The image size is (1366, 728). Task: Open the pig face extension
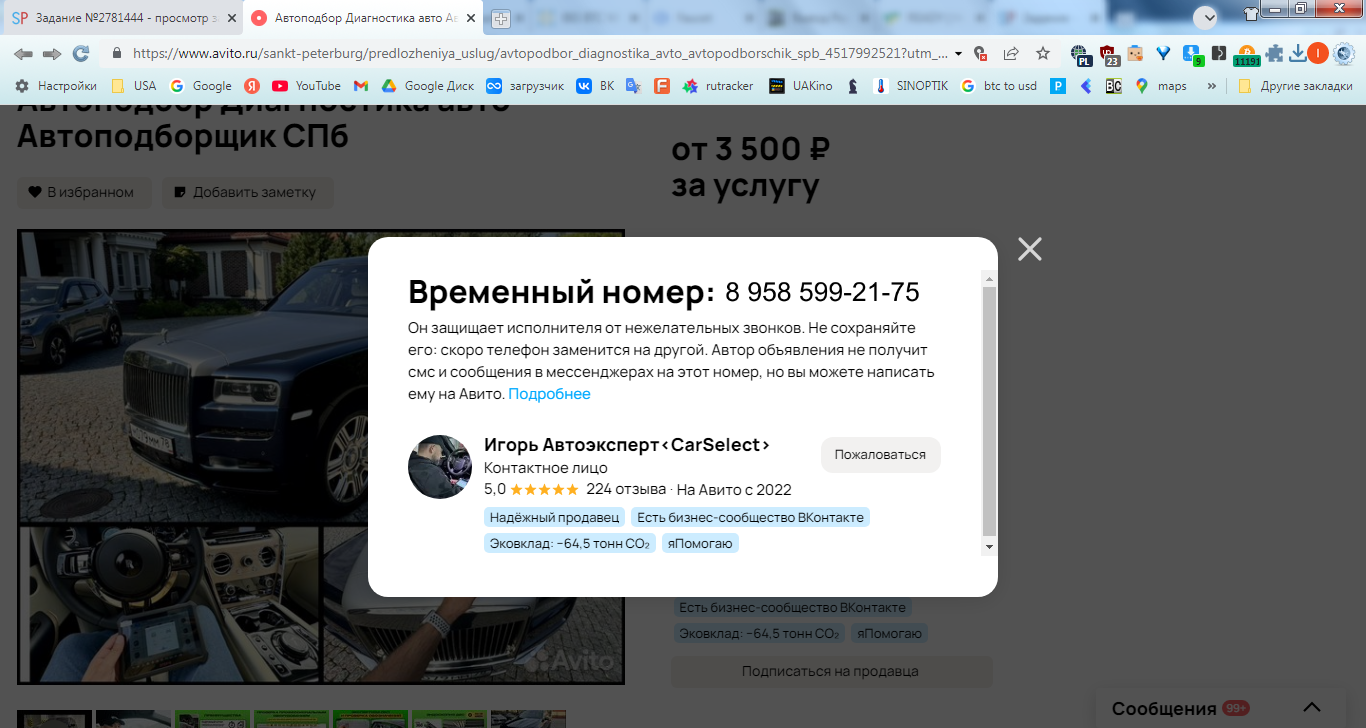point(1135,54)
